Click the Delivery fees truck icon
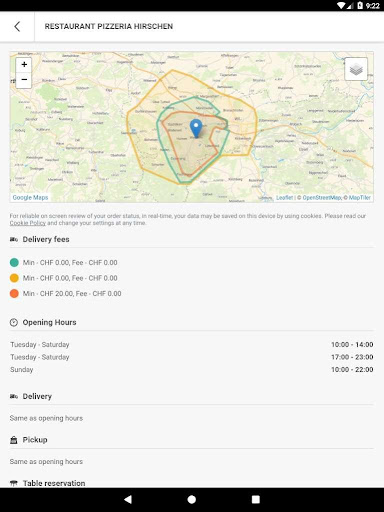 point(14,239)
